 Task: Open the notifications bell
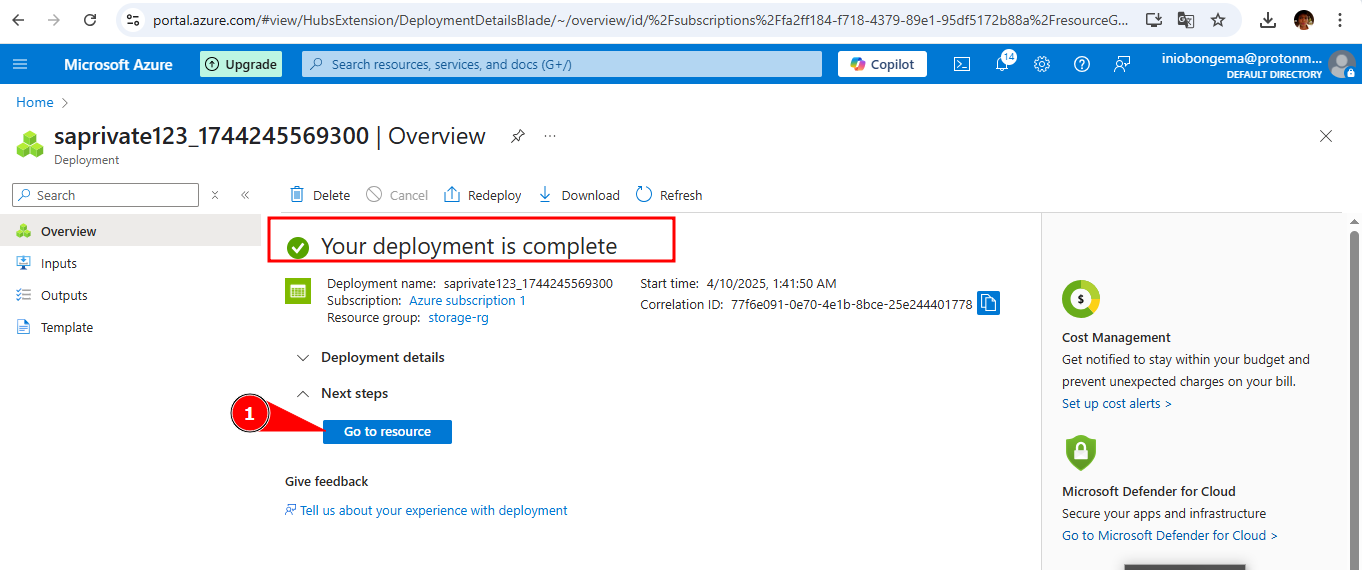[1002, 64]
